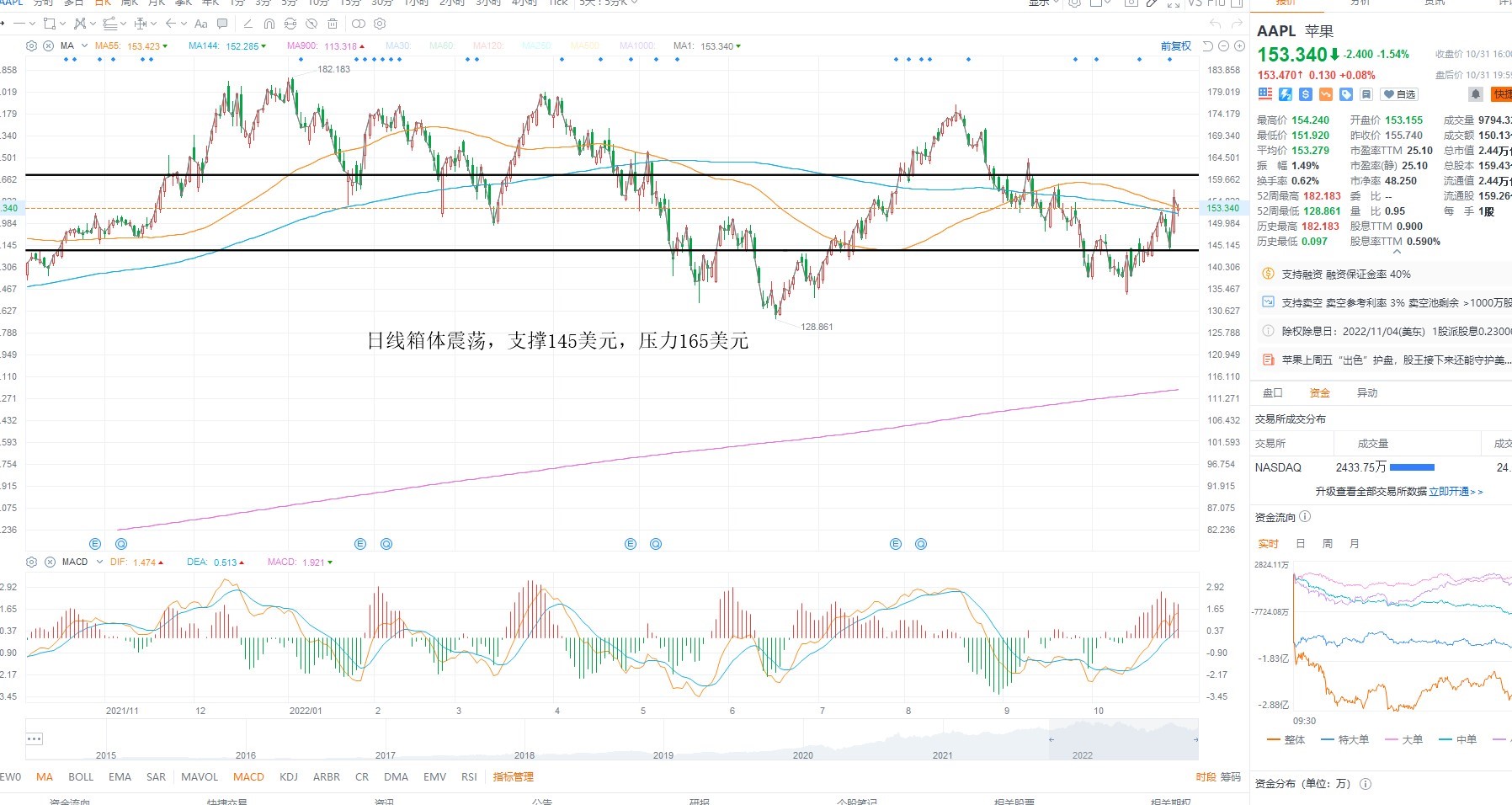Open 指标管理 indicator management

pos(514,777)
